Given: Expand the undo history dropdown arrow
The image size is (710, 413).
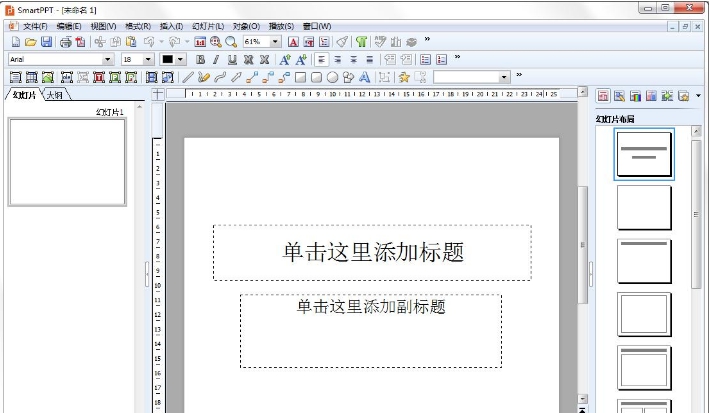Looking at the screenshot, I should point(162,42).
